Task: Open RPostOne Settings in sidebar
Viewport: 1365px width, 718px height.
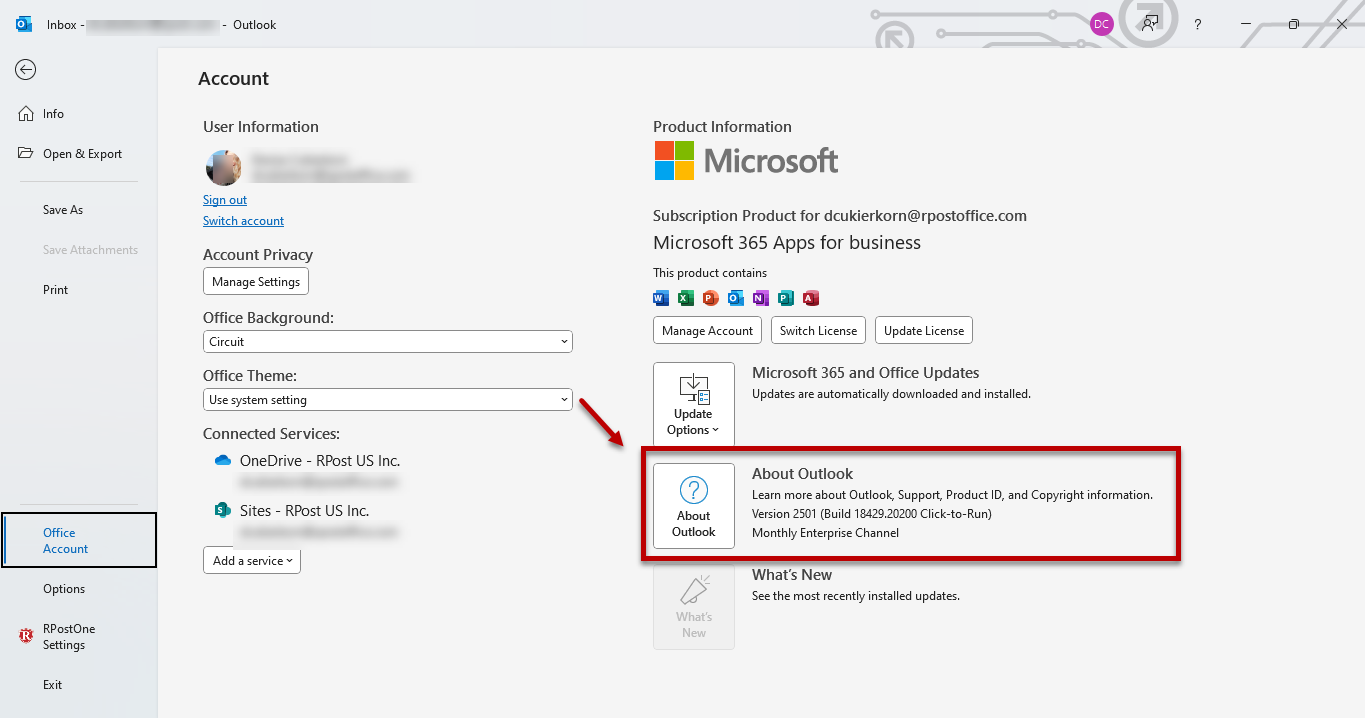Action: click(x=68, y=637)
